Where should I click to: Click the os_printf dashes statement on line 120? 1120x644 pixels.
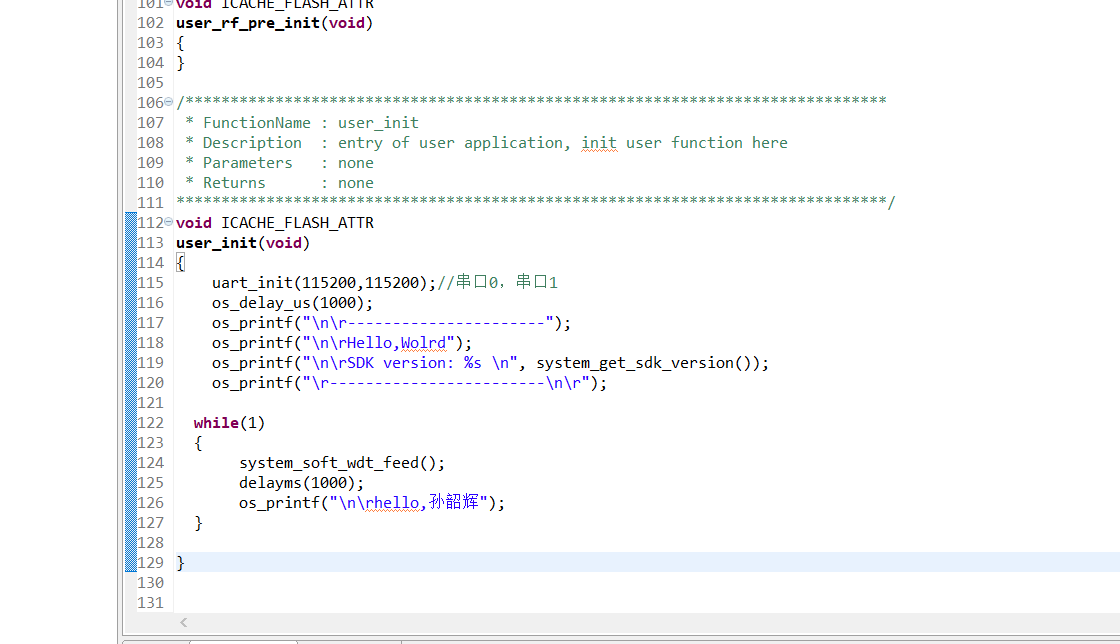click(x=409, y=383)
